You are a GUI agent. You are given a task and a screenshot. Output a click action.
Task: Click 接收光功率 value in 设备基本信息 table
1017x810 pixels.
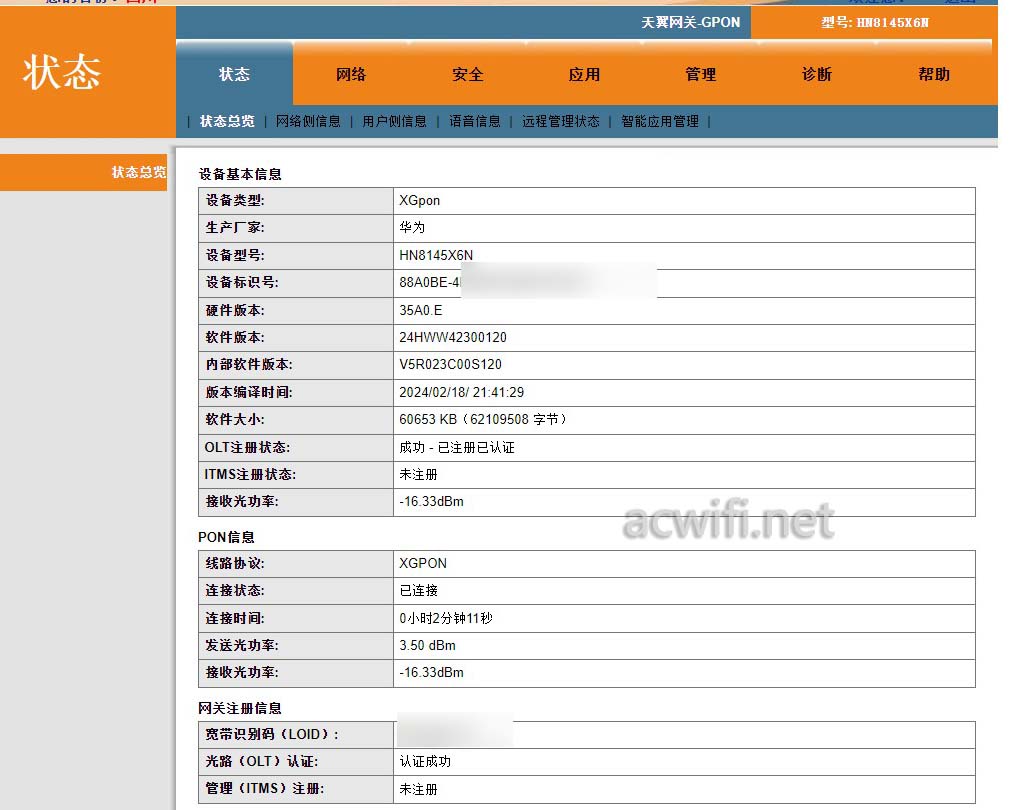point(431,501)
